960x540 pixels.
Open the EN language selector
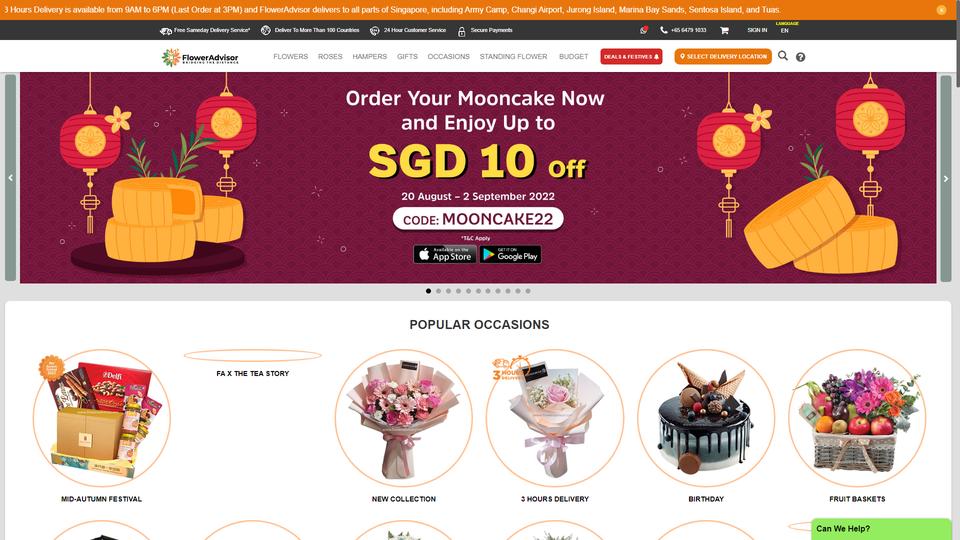[784, 31]
